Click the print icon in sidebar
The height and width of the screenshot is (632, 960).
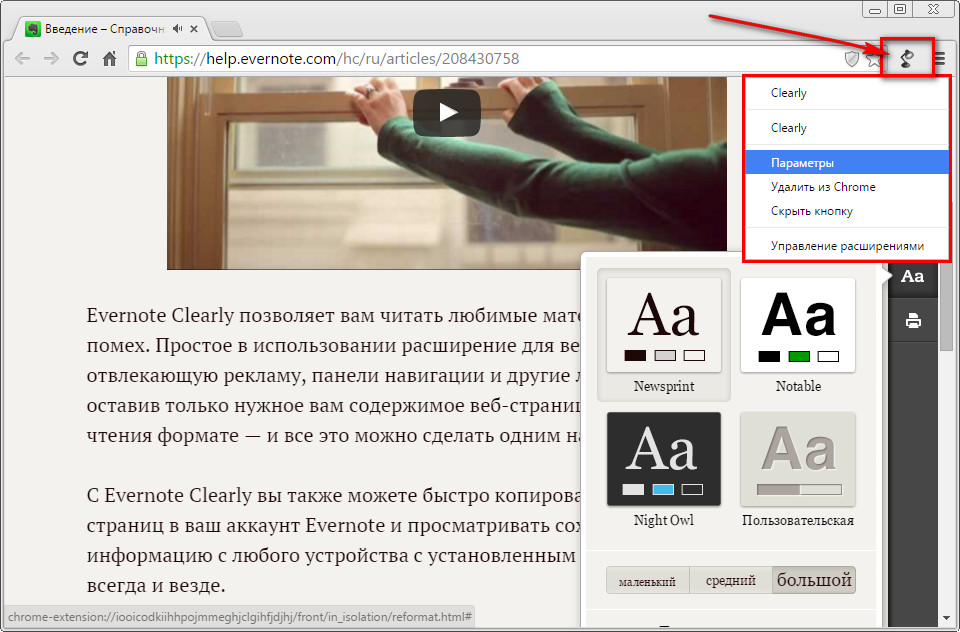point(913,320)
